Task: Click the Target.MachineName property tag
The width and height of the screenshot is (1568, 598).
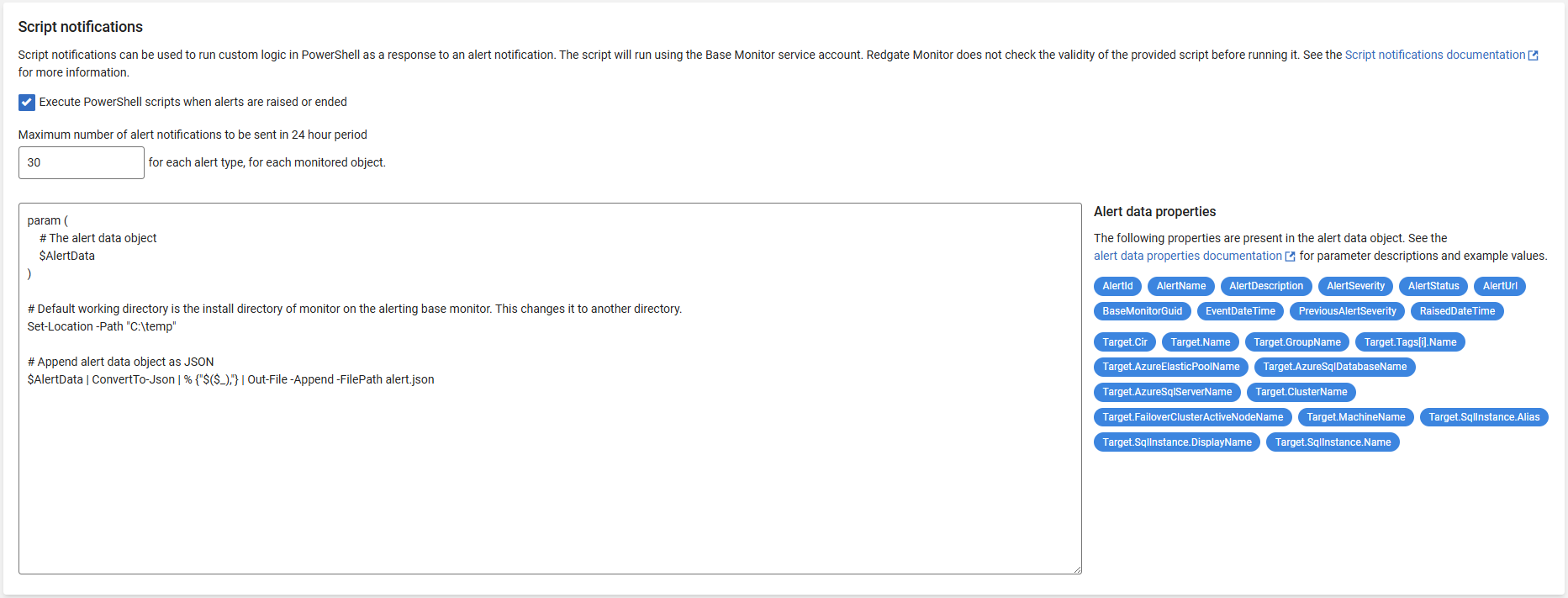Action: tap(1355, 417)
